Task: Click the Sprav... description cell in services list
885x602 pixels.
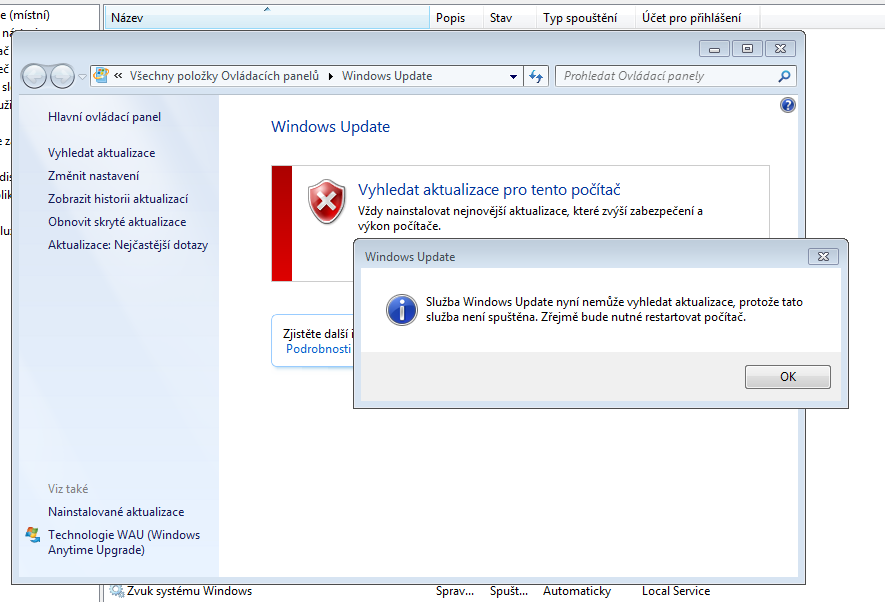Action: [455, 591]
